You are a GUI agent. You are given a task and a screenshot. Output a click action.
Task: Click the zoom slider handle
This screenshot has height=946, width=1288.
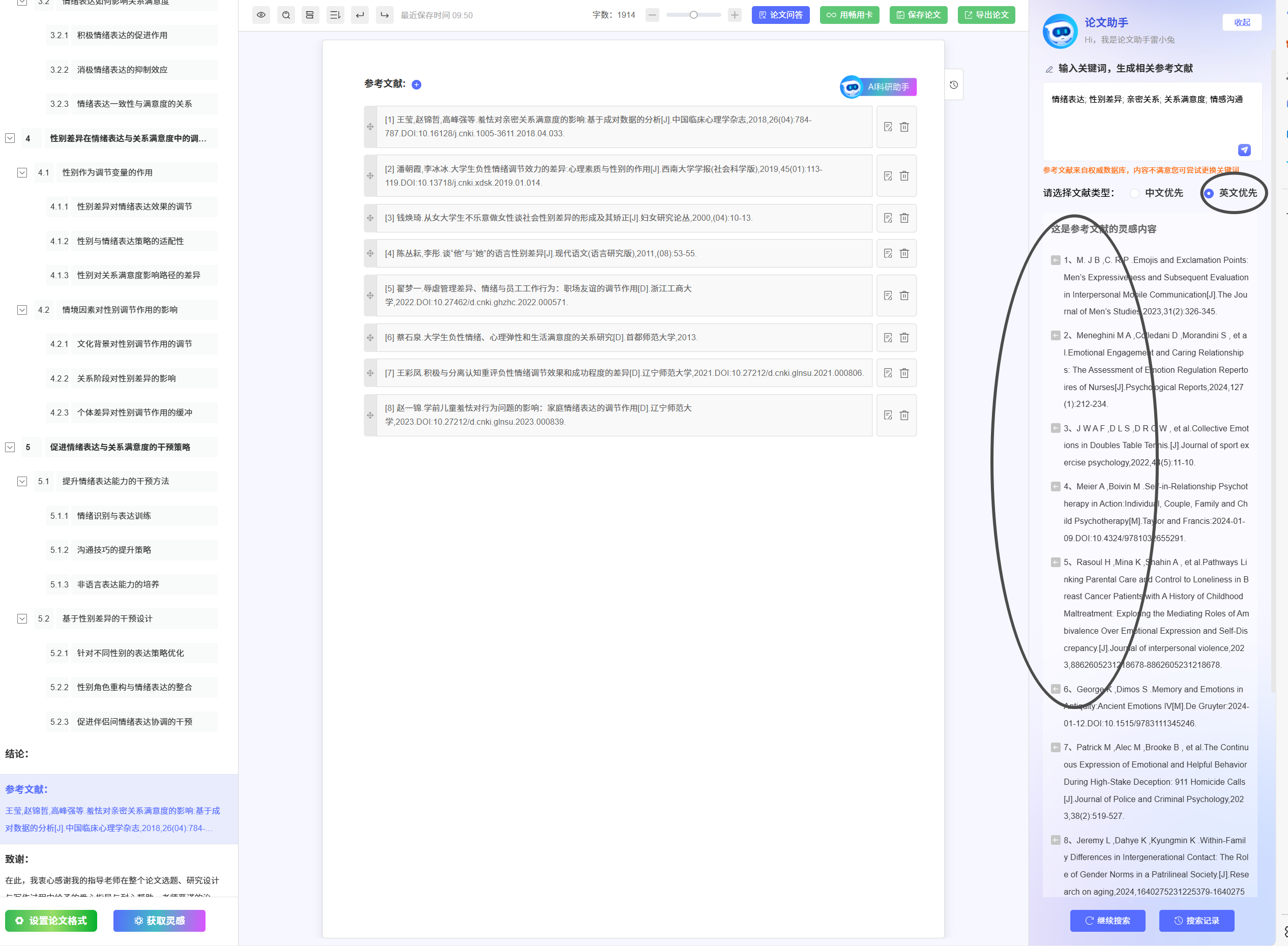coord(693,15)
